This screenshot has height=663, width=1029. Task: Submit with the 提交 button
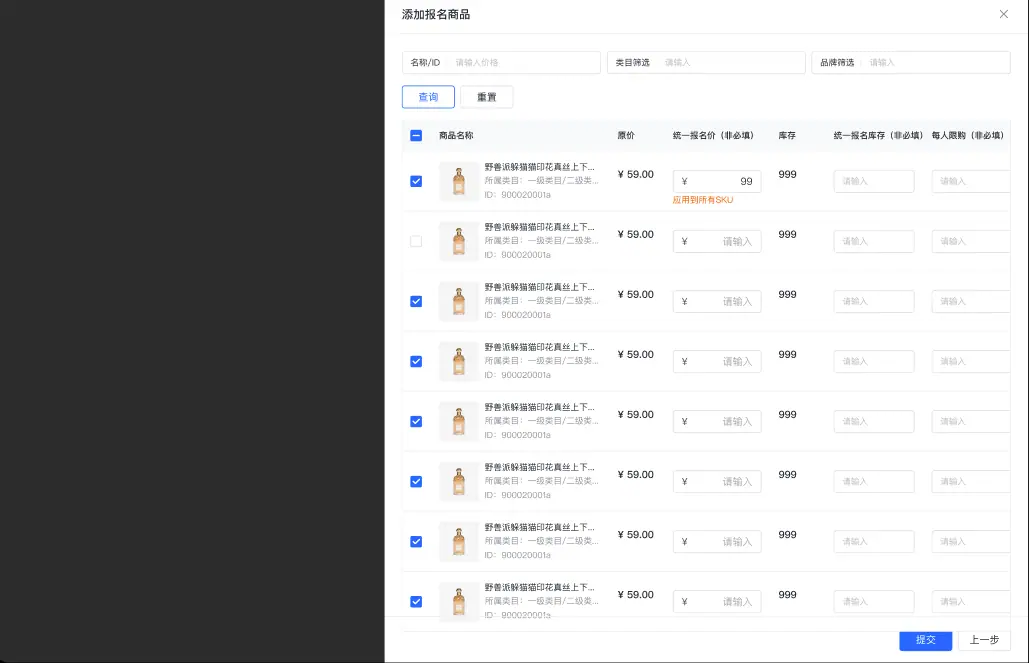(925, 640)
